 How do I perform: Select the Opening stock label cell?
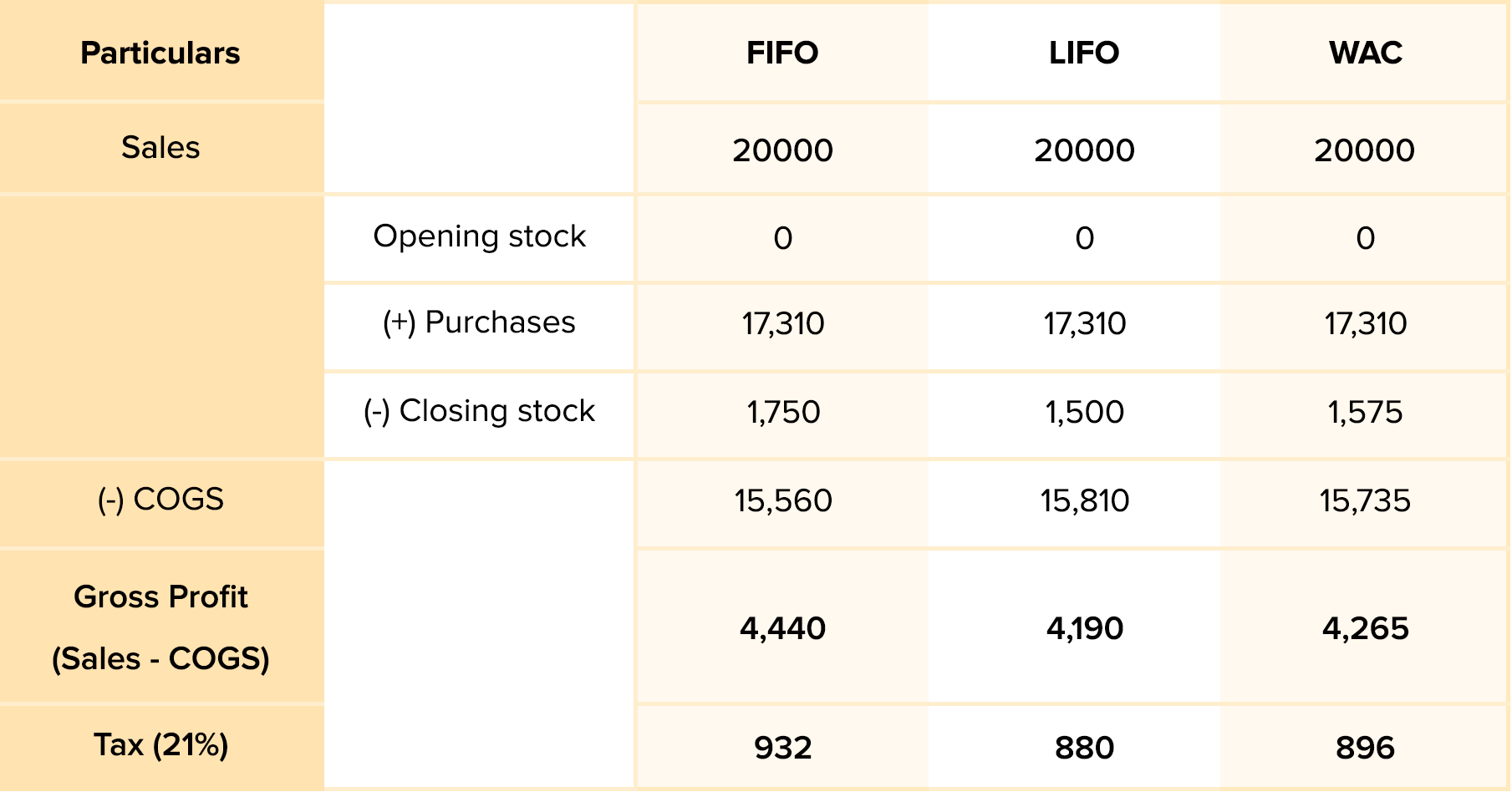(x=479, y=236)
